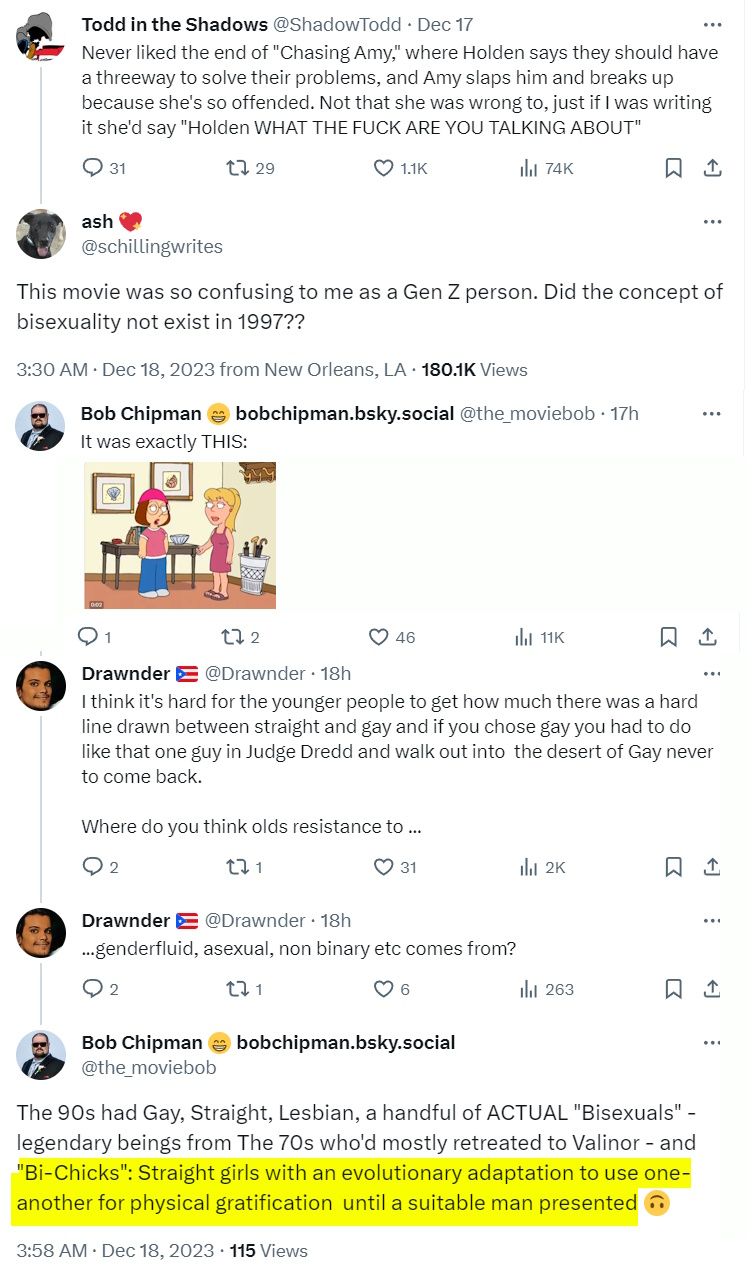747x1276 pixels.
Task: Like Bob Chipman's 'exactly THIS' reply
Action: (380, 637)
